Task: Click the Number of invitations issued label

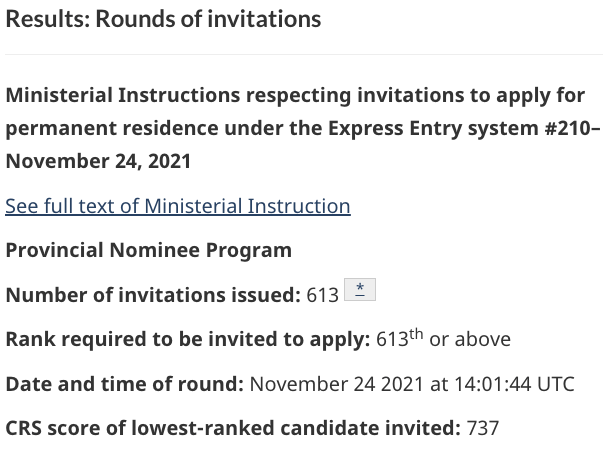Action: (153, 295)
